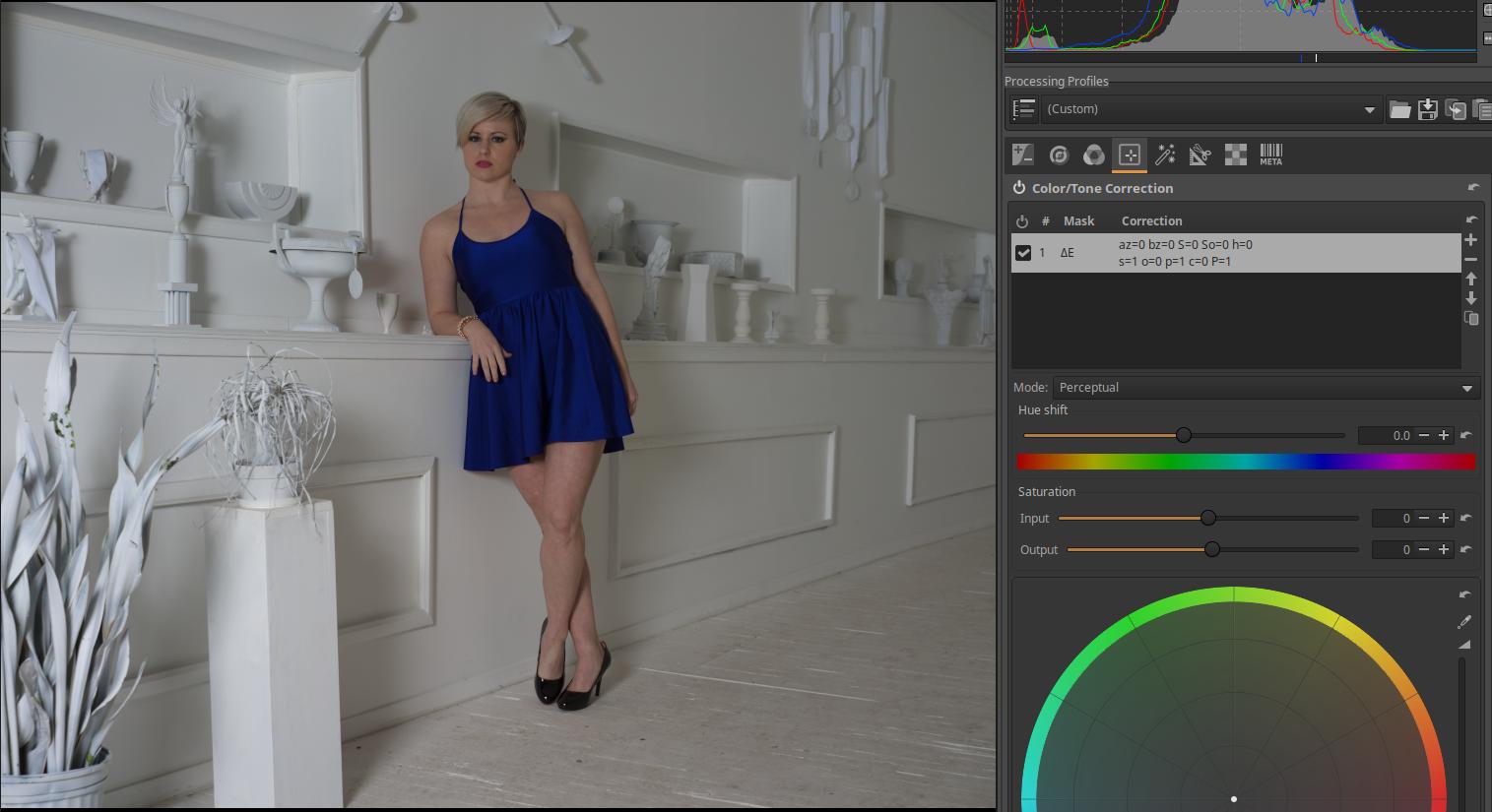
Task: Switch to the Detail tab with the spiral icon
Action: pos(1059,156)
